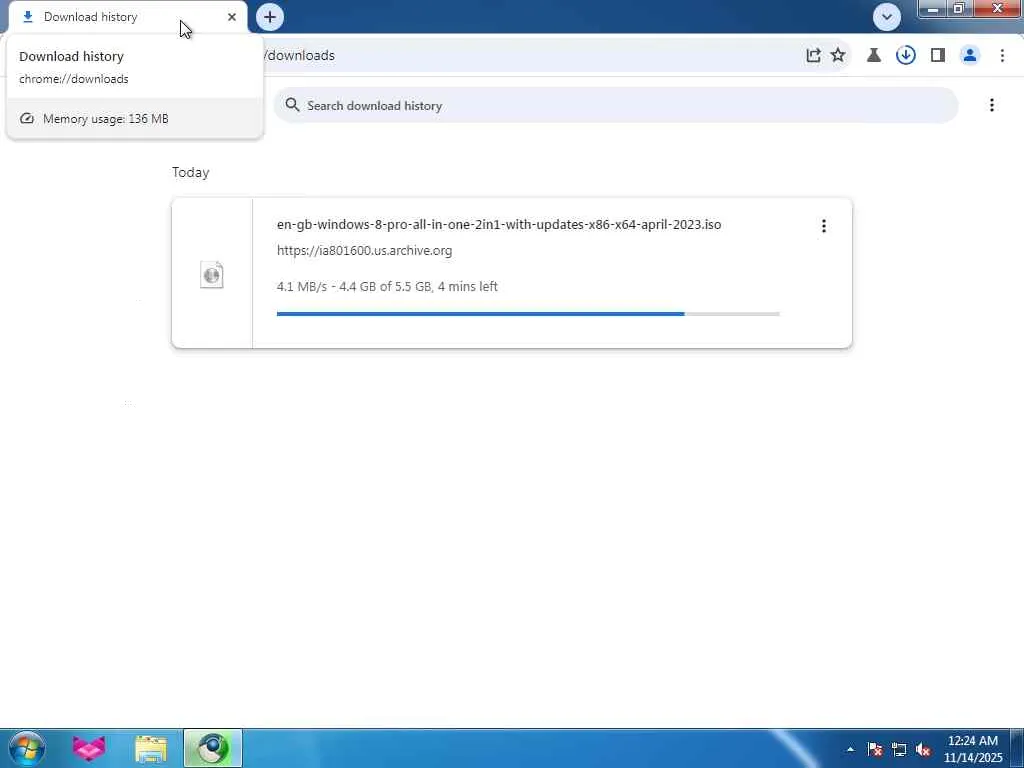
Task: Open the Windows Start menu
Action: click(x=27, y=748)
